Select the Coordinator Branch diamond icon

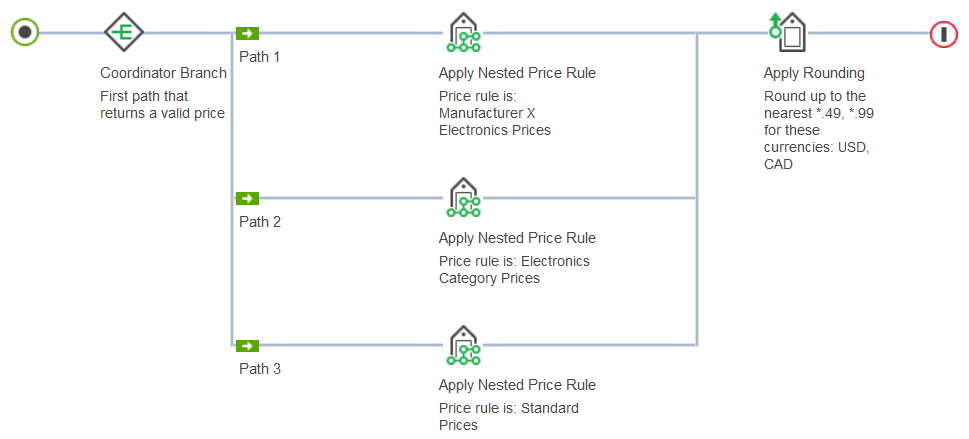tap(124, 33)
